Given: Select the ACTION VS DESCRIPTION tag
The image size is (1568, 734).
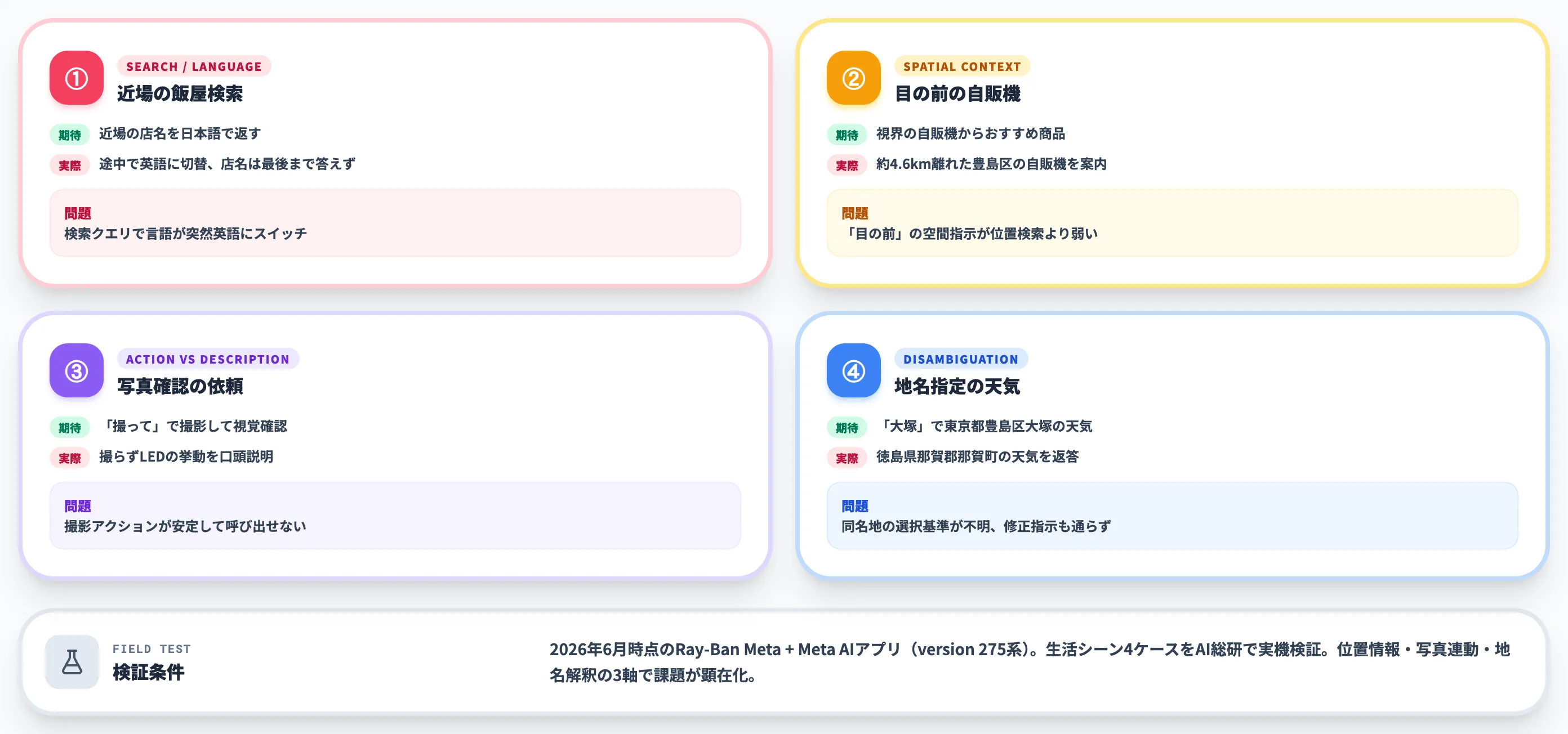Looking at the screenshot, I should [x=208, y=359].
